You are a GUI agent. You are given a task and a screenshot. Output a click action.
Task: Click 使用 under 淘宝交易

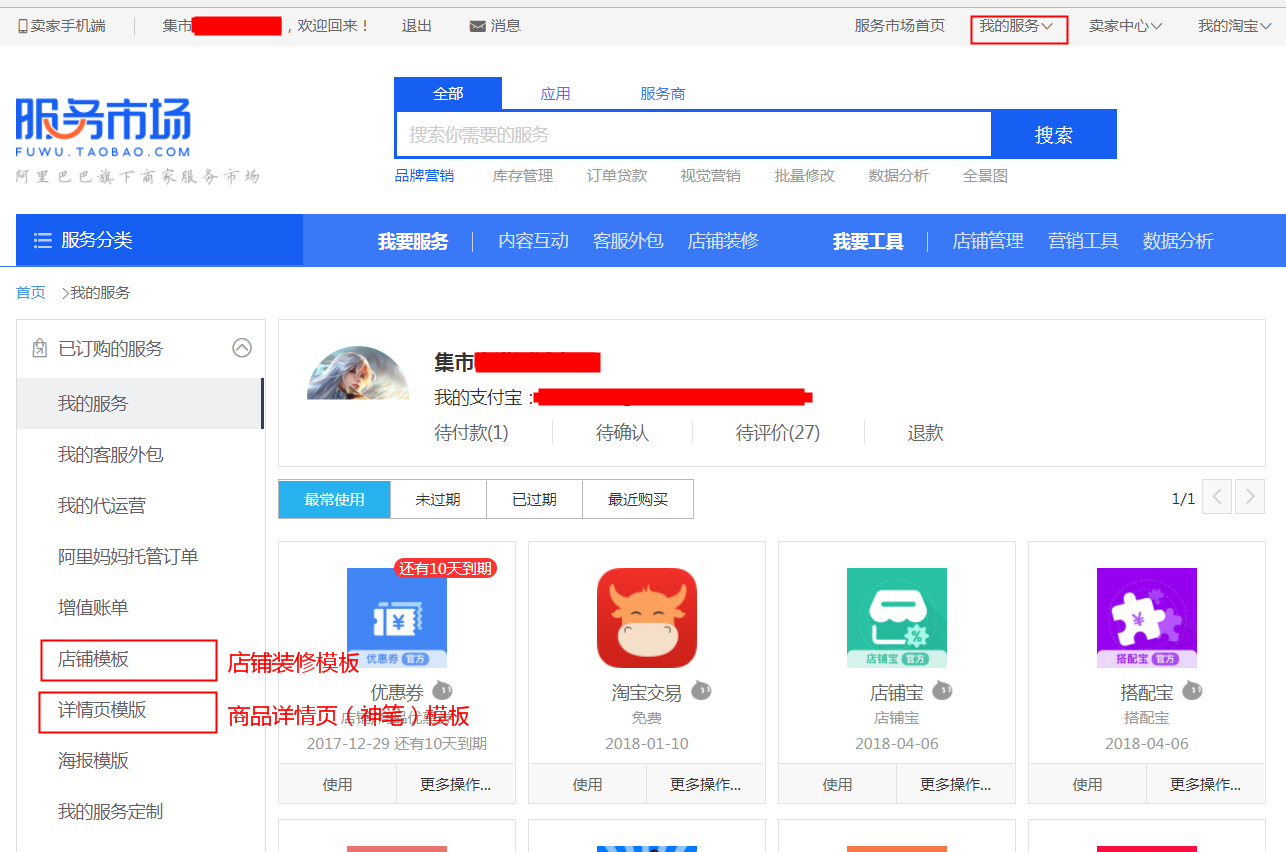point(588,784)
